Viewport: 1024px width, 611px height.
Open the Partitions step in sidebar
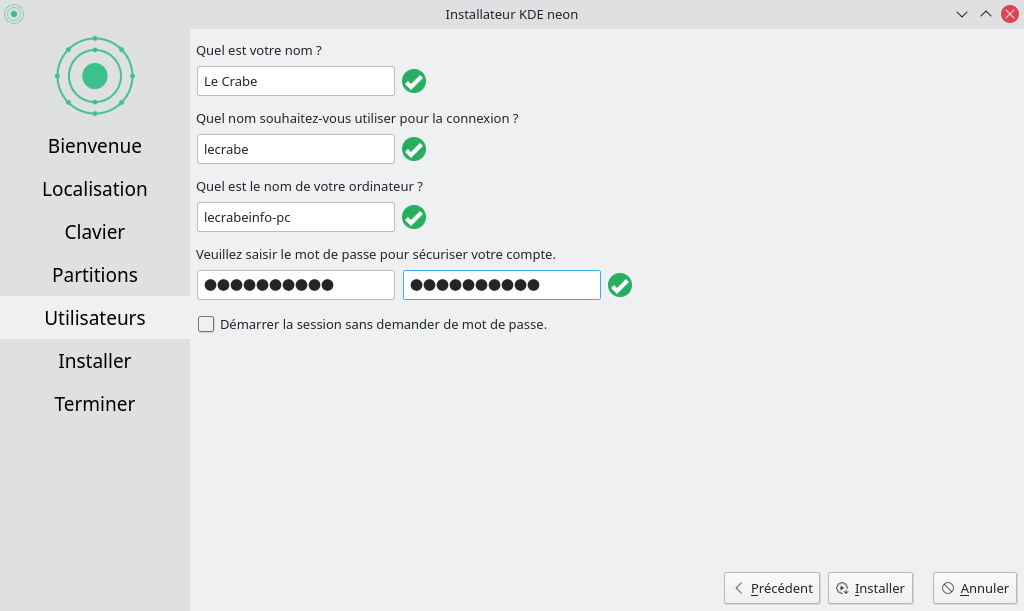pyautogui.click(x=95, y=275)
